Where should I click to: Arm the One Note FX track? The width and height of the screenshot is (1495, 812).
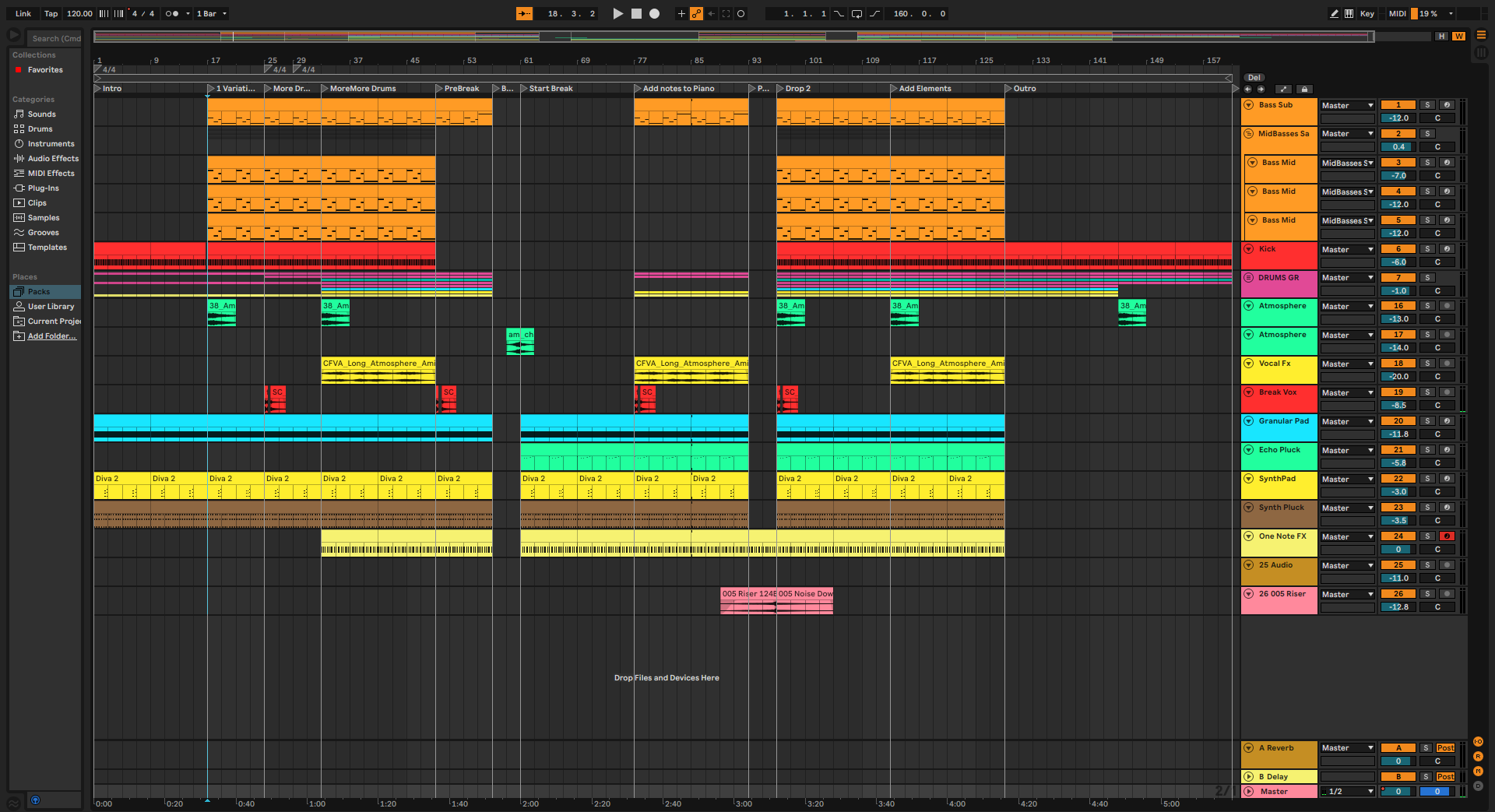[x=1447, y=536]
